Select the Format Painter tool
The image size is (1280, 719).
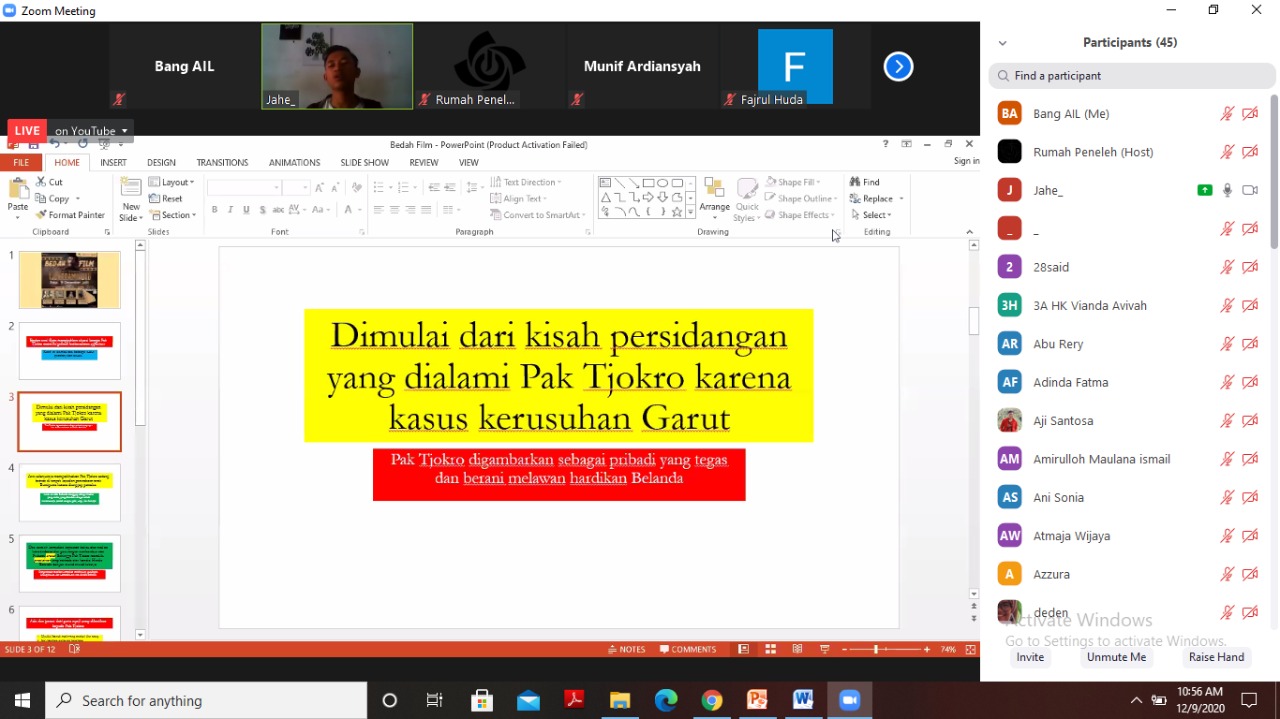point(70,214)
